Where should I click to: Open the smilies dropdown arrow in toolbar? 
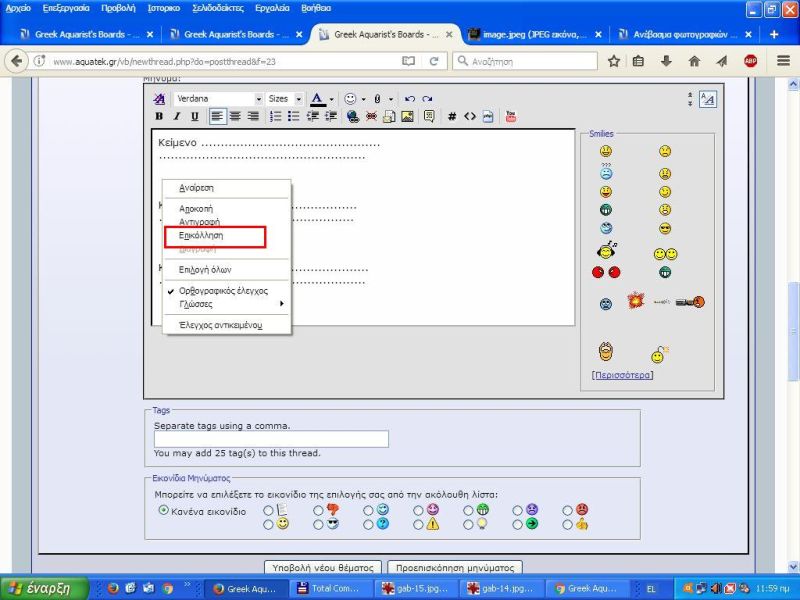pyautogui.click(x=362, y=99)
